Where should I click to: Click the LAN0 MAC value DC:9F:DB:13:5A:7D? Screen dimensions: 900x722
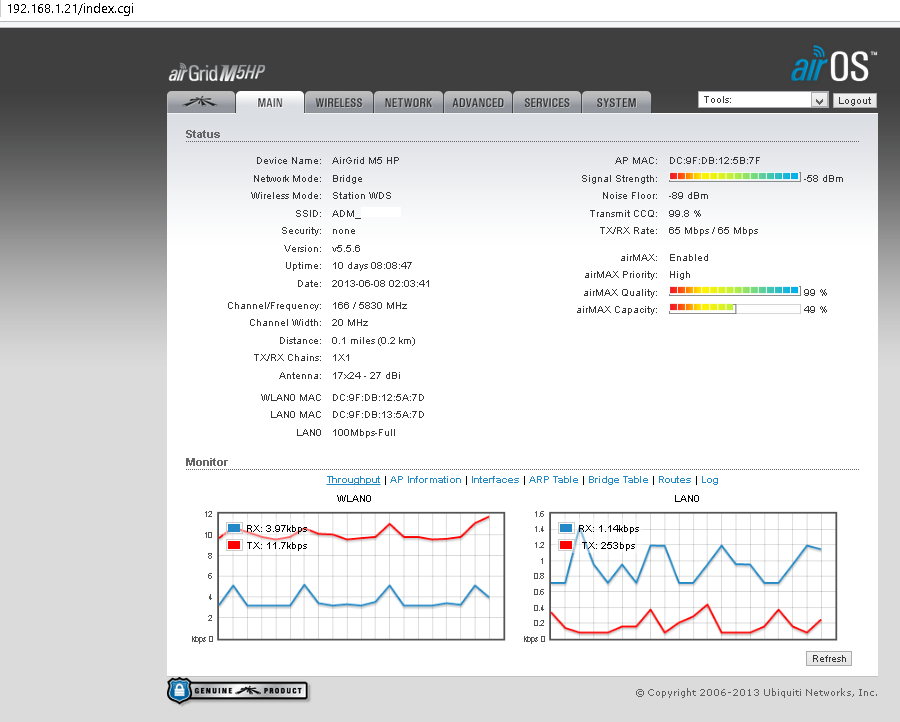click(378, 414)
